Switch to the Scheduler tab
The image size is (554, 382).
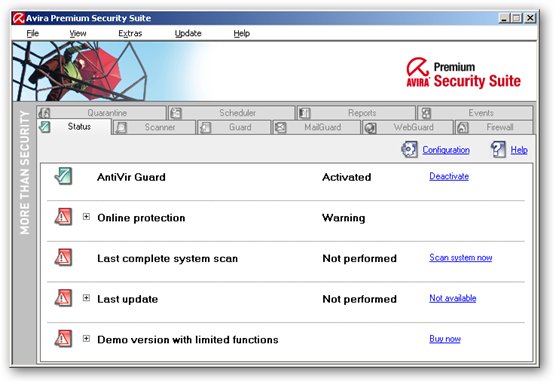click(232, 113)
